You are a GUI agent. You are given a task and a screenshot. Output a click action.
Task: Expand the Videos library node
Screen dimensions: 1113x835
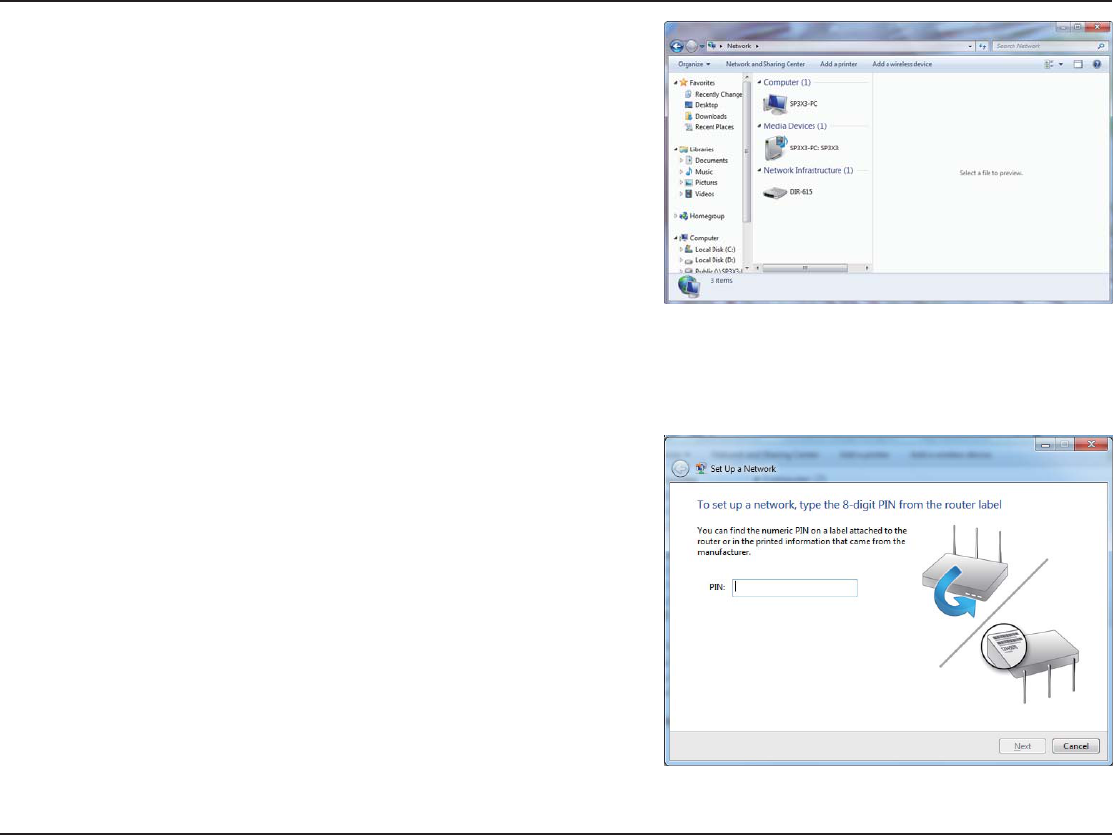pos(681,194)
